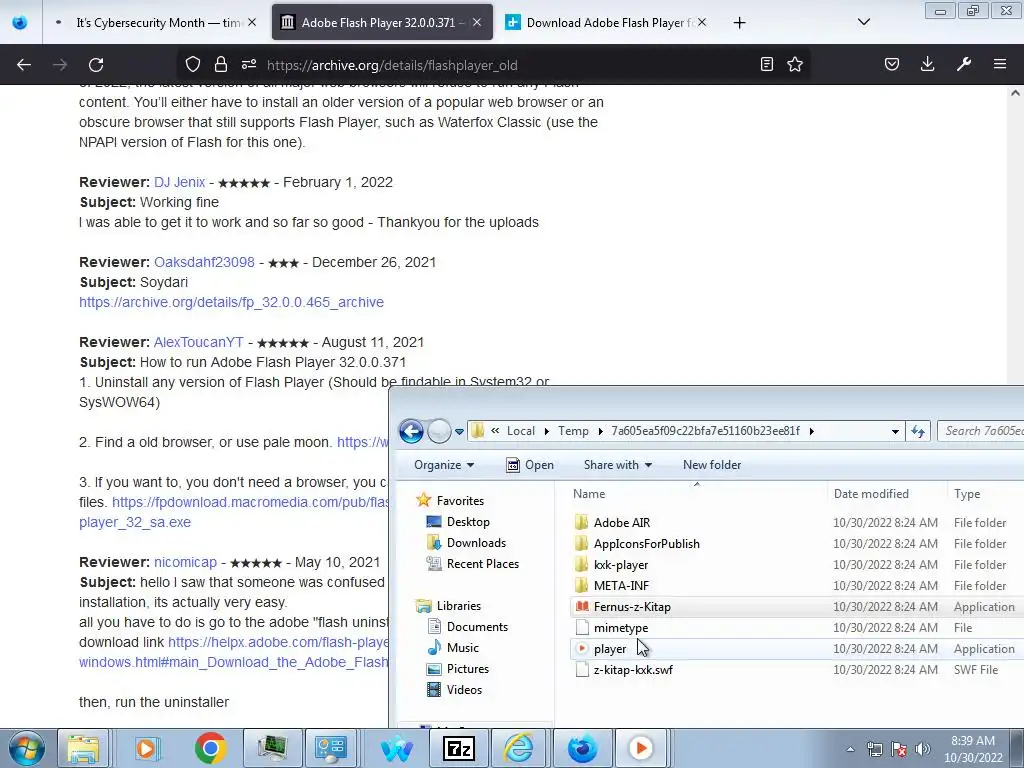Select the Adobe AIR folder
The image size is (1024, 768).
pos(622,522)
